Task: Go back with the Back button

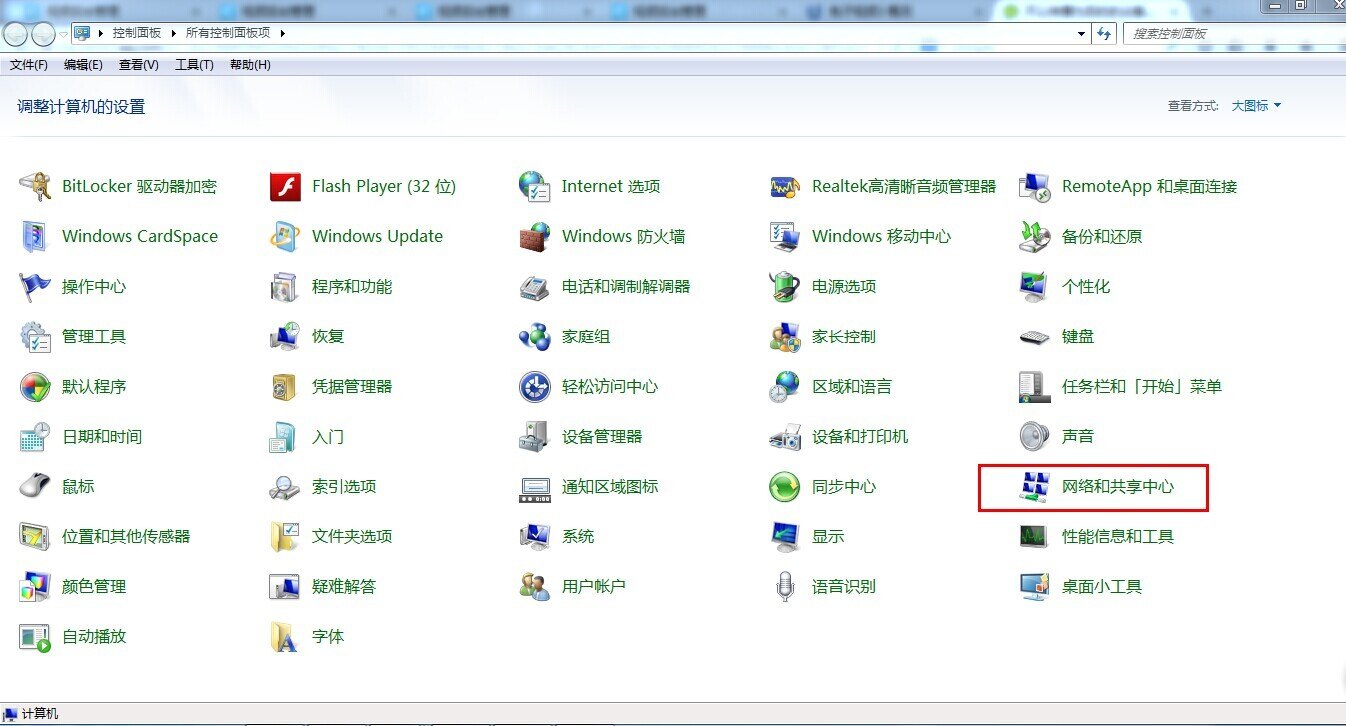Action: point(16,34)
